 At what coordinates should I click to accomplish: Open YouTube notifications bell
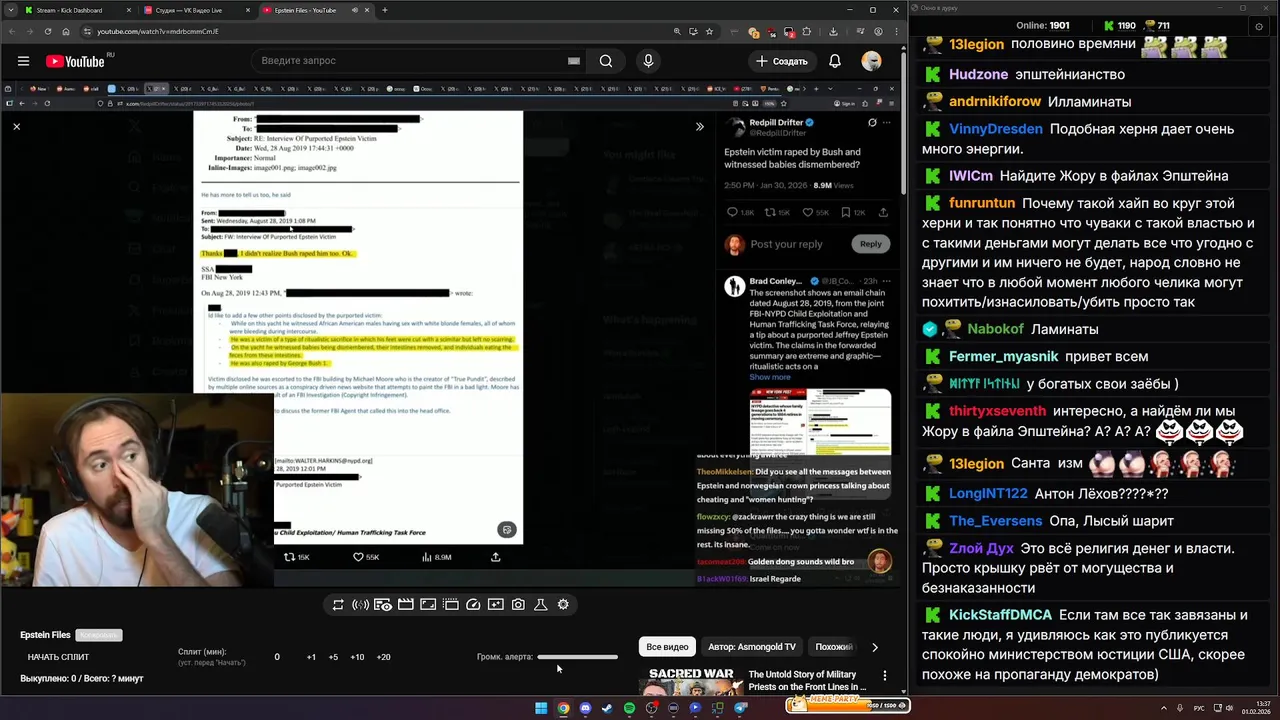pyautogui.click(x=835, y=61)
